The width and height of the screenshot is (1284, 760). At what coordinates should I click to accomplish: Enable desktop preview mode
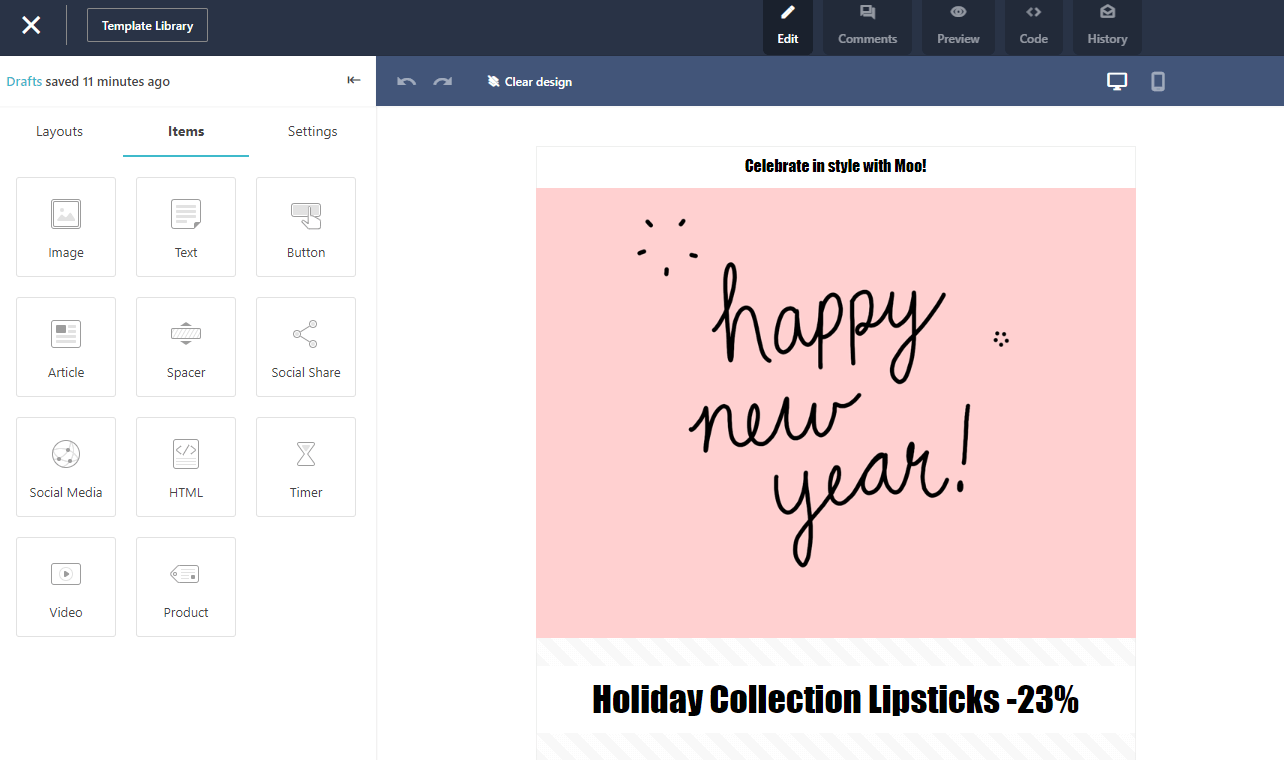(1117, 81)
